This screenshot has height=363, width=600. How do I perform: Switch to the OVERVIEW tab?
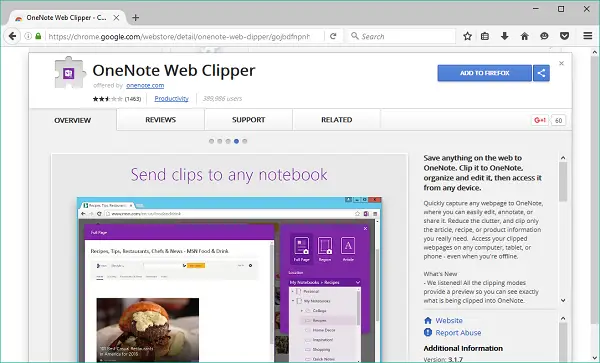[73, 120]
